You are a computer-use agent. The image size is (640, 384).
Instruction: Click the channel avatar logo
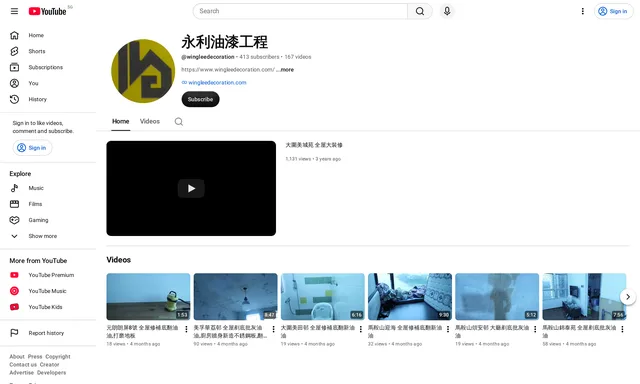pos(143,71)
